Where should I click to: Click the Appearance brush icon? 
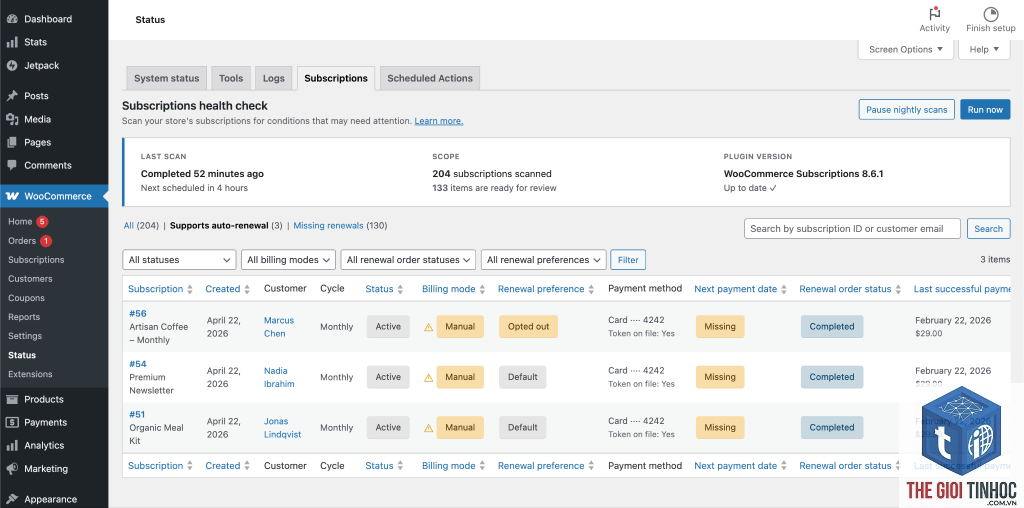[x=12, y=500]
